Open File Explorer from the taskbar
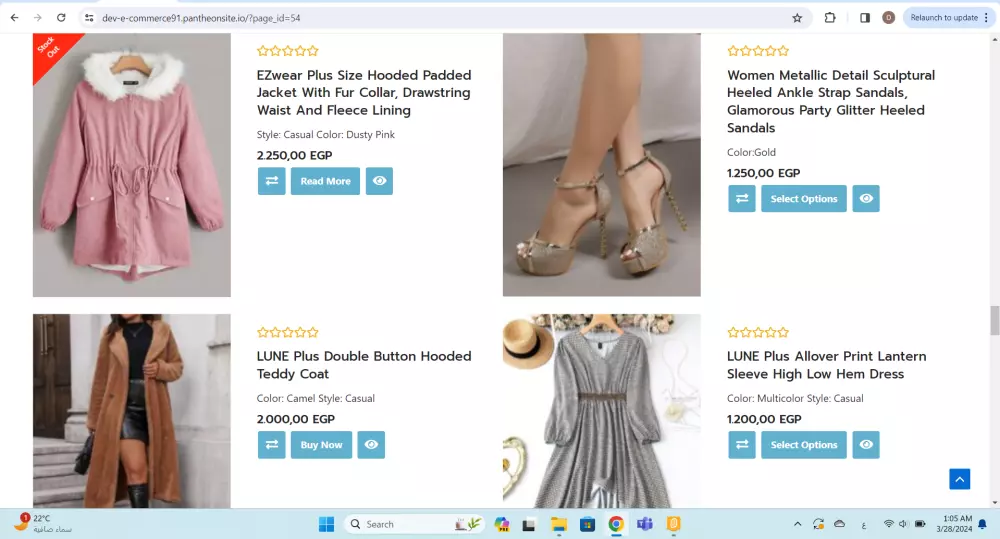This screenshot has height=539, width=1000. tap(559, 524)
